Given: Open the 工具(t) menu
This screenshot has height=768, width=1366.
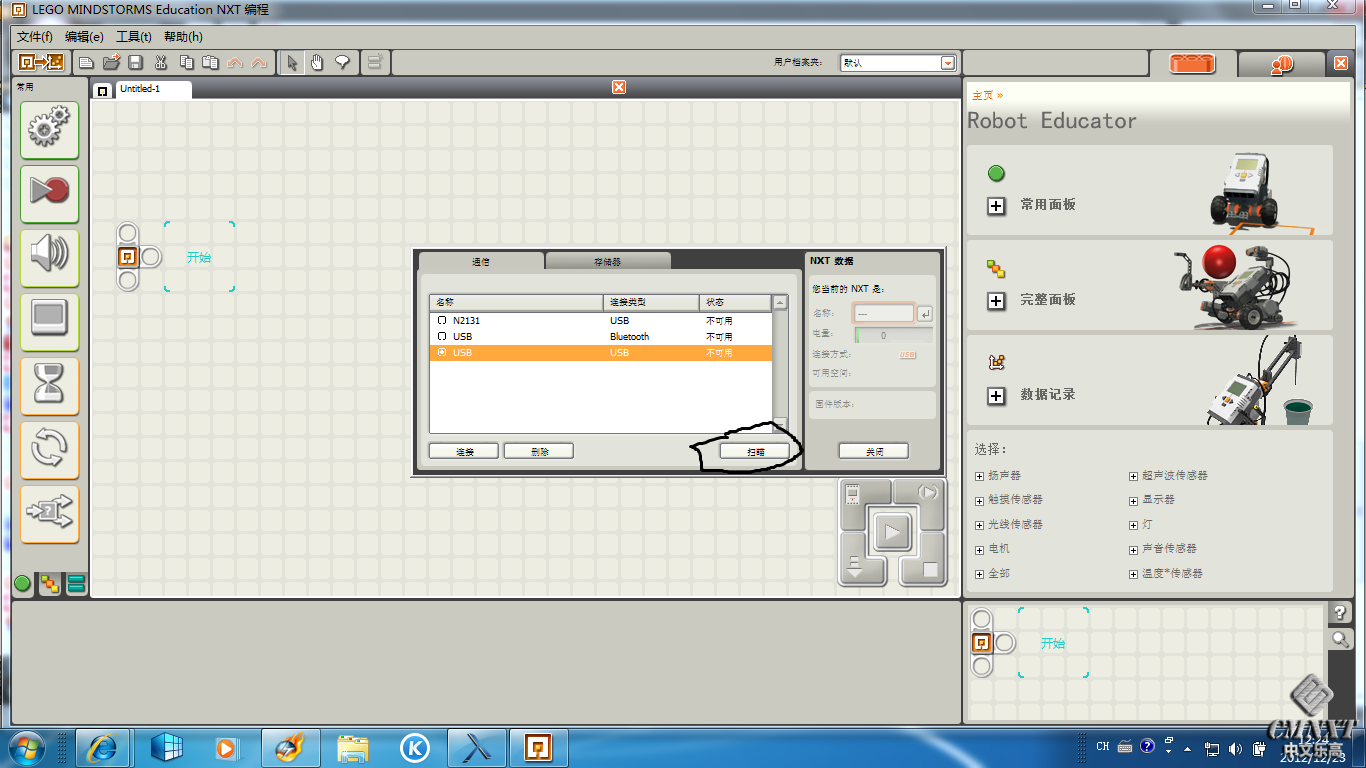Looking at the screenshot, I should tap(133, 37).
